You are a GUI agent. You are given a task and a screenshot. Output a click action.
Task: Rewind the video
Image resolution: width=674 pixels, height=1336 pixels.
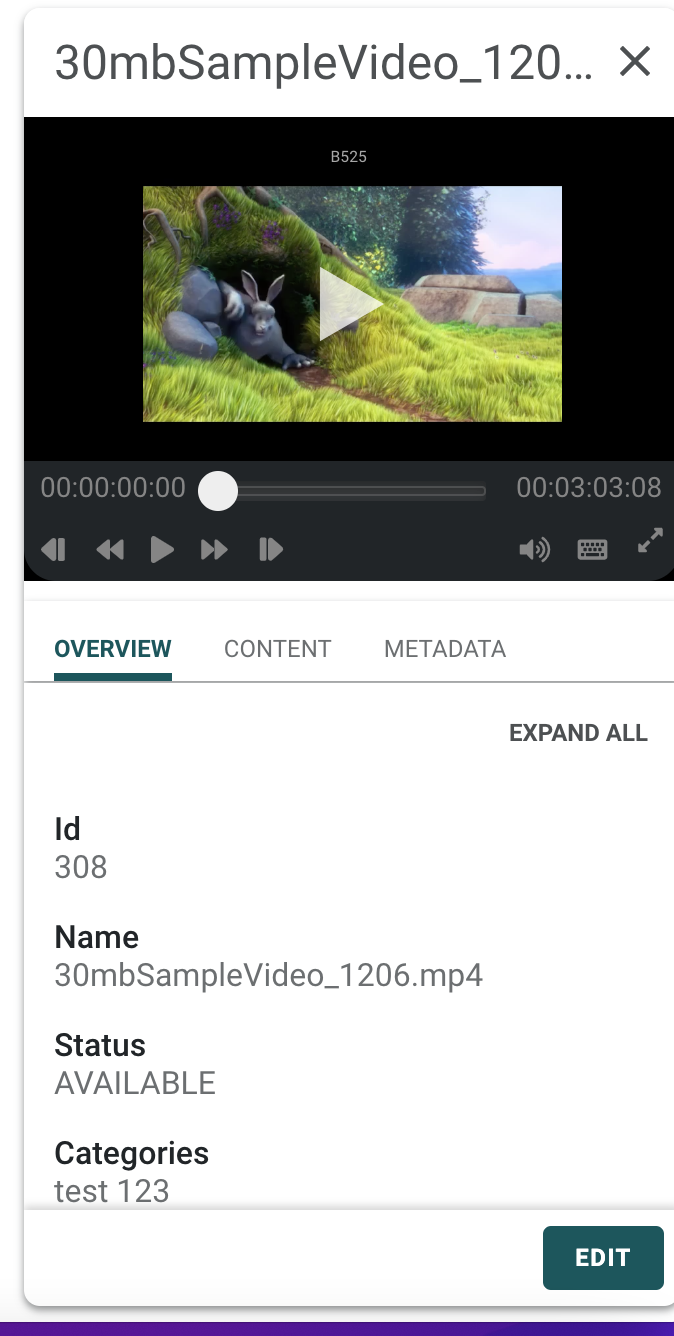point(110,549)
